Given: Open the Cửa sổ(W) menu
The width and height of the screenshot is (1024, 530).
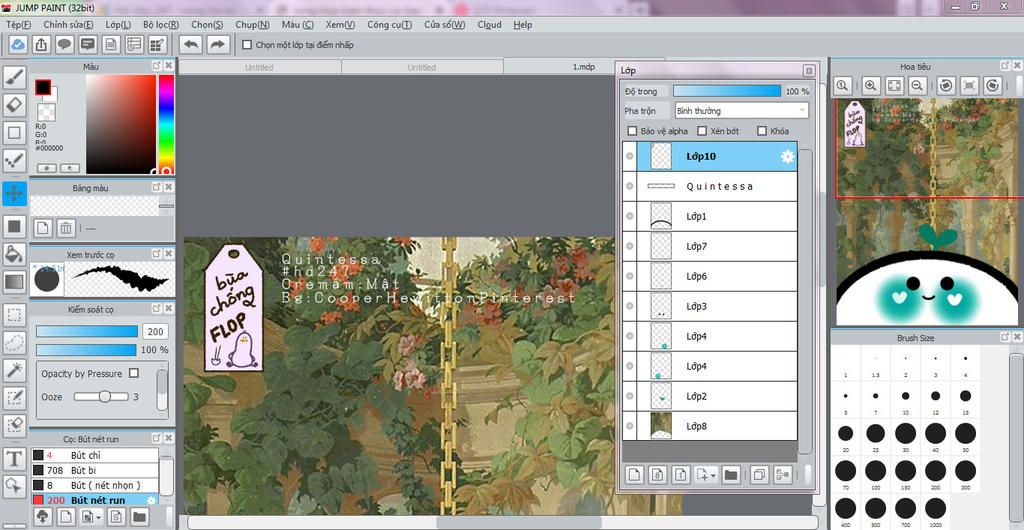Looking at the screenshot, I should point(445,25).
